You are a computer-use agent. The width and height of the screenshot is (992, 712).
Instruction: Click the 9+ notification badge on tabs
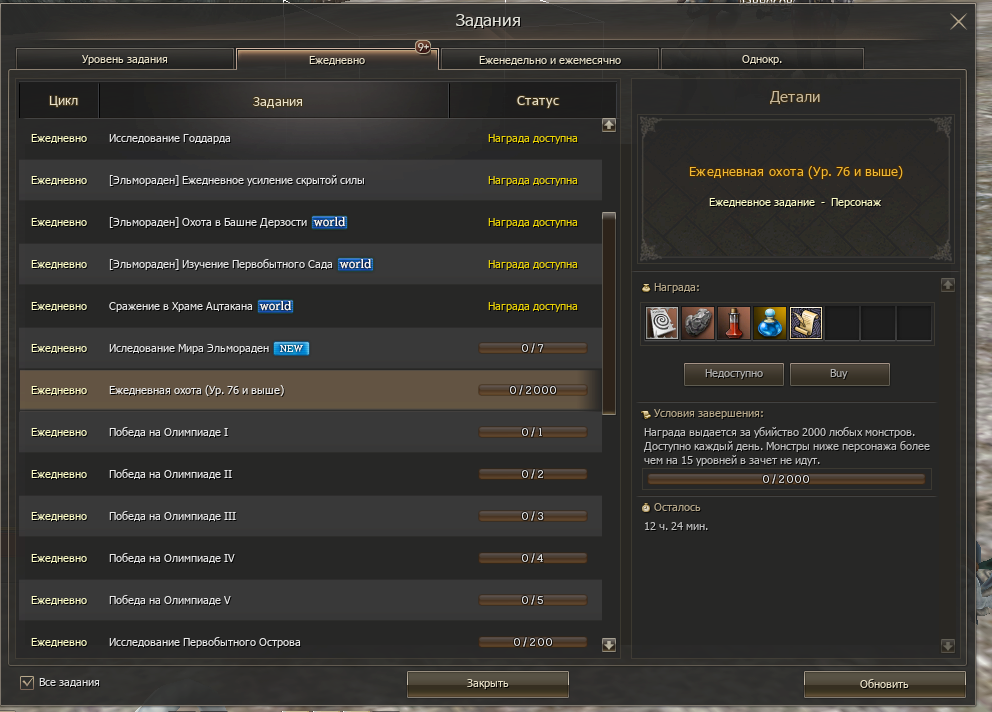(x=423, y=47)
